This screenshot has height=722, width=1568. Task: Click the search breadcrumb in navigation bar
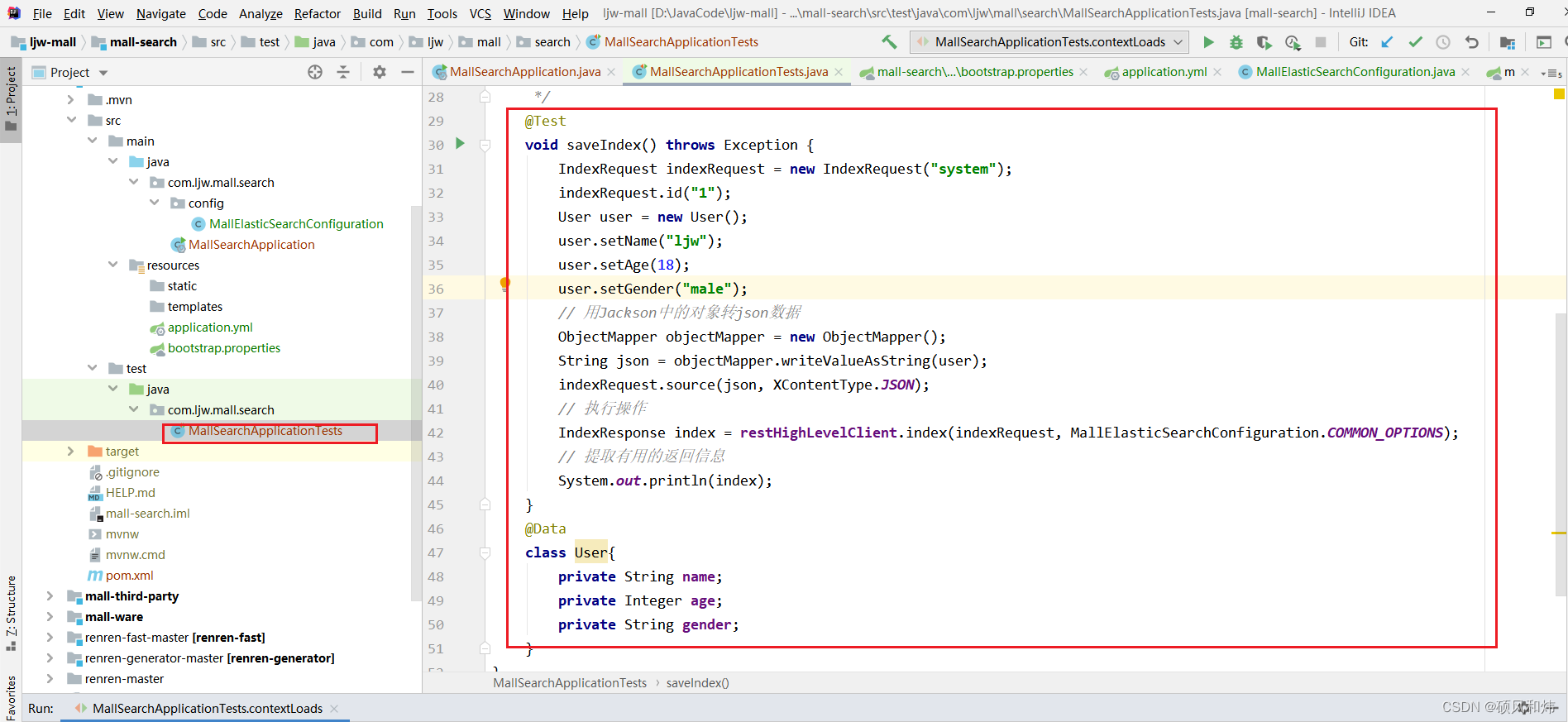coord(552,42)
